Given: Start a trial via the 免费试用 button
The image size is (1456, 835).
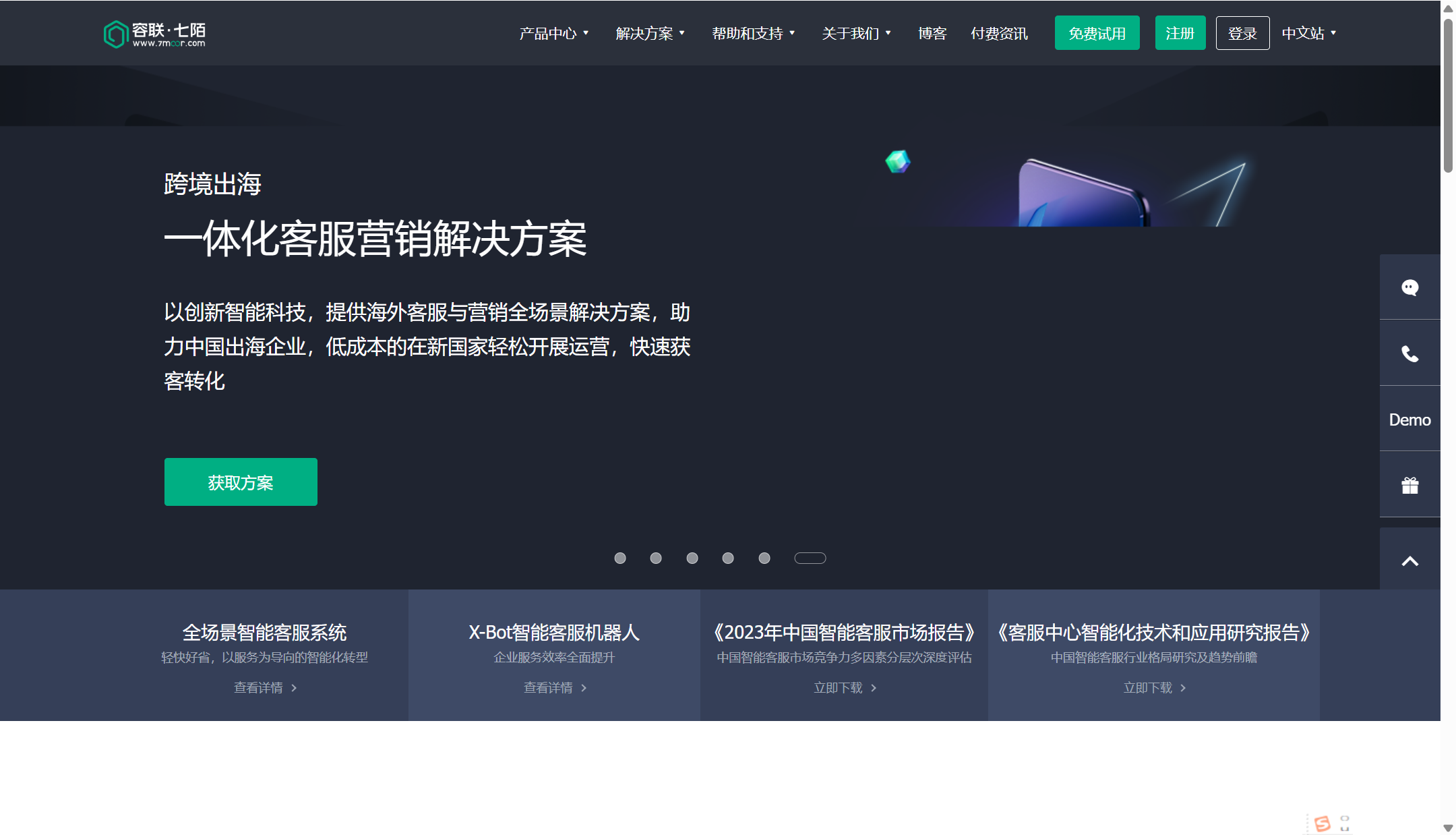Looking at the screenshot, I should (x=1097, y=32).
